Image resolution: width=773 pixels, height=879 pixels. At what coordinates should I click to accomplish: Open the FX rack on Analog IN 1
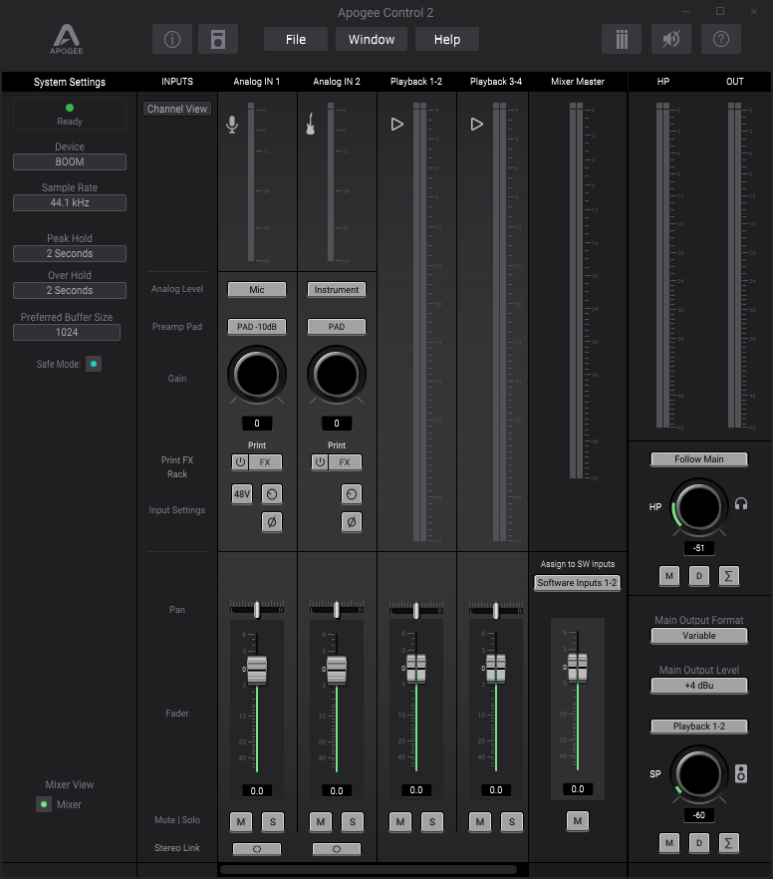[265, 462]
